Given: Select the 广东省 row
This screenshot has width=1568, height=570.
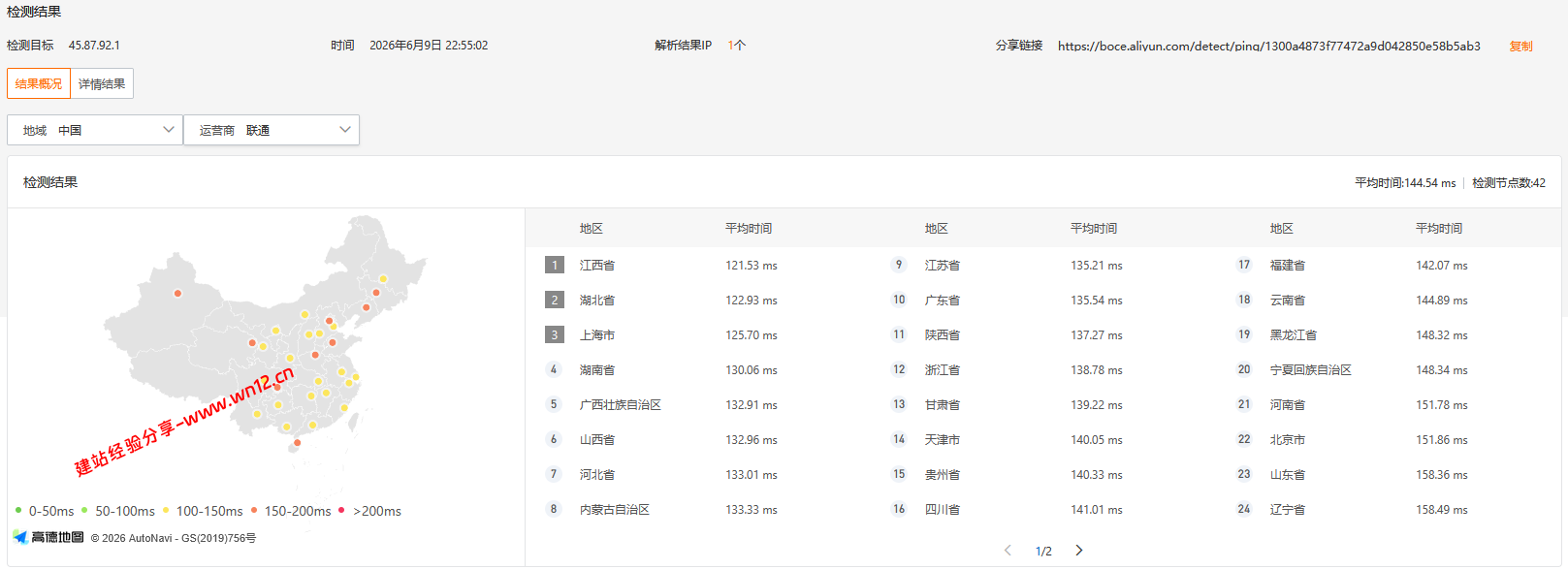Looking at the screenshot, I should click(1042, 300).
